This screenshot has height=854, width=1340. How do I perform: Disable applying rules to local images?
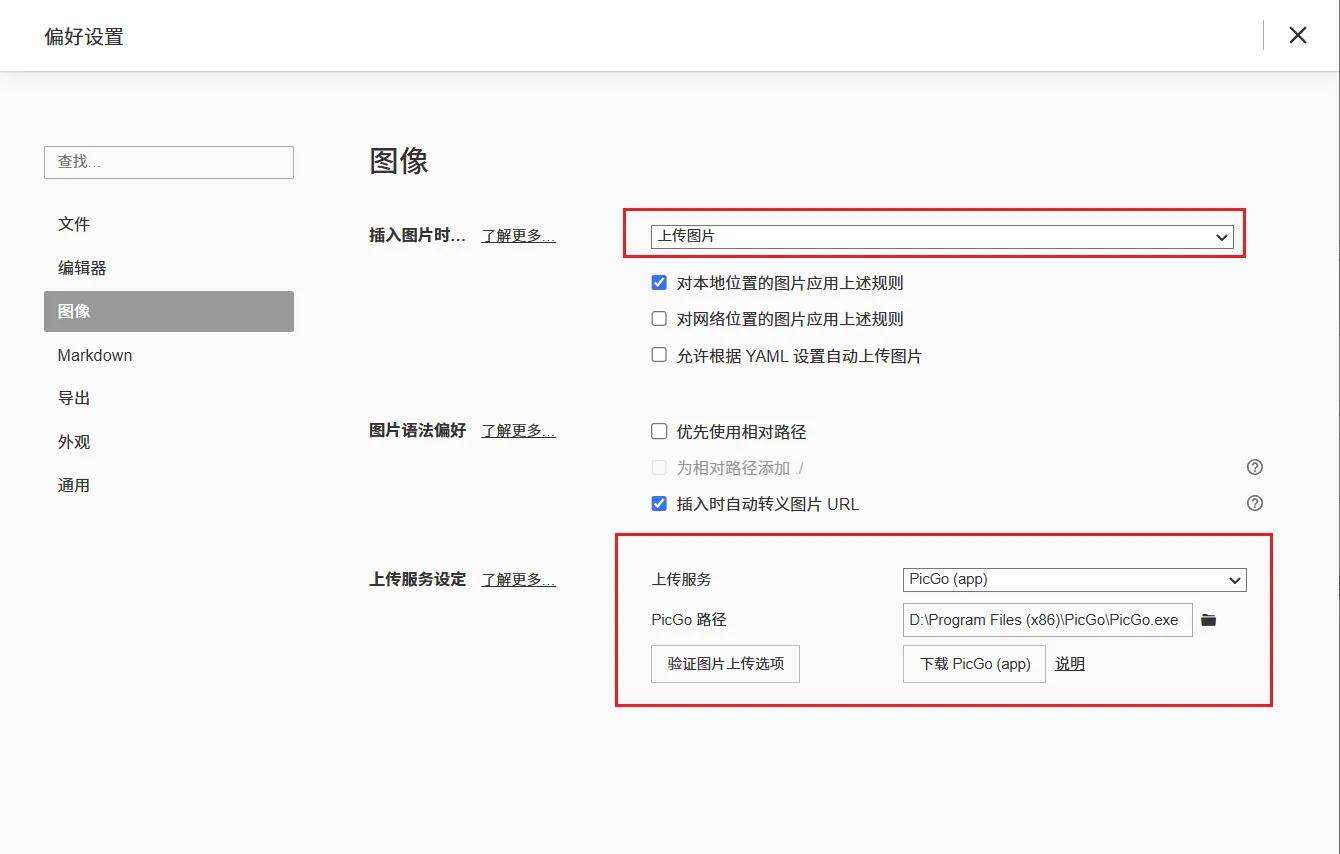pos(658,282)
